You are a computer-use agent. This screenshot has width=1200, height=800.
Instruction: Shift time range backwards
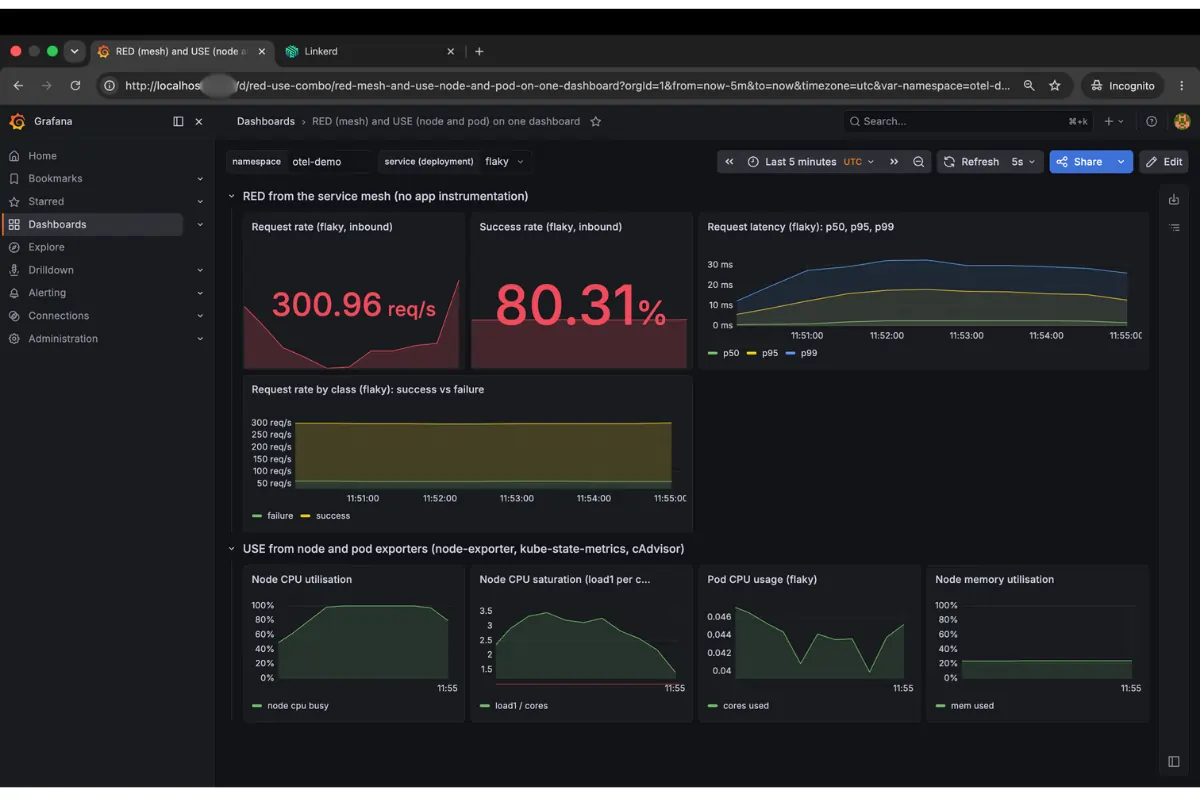(x=729, y=162)
